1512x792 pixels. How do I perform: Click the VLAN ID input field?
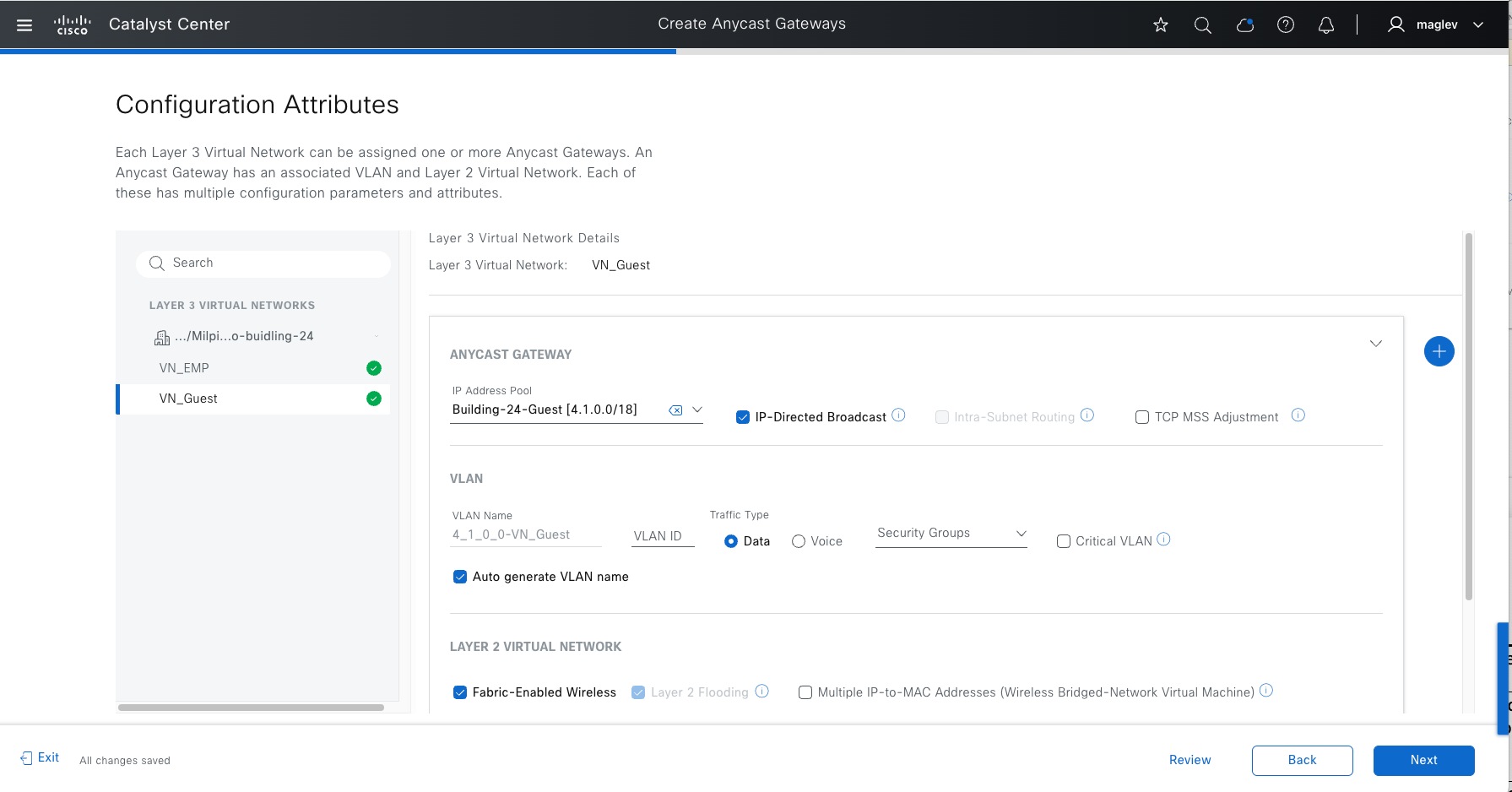pos(662,536)
